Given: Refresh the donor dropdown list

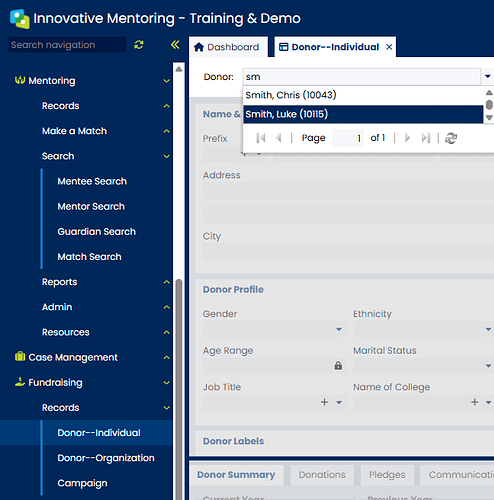Looking at the screenshot, I should (451, 138).
